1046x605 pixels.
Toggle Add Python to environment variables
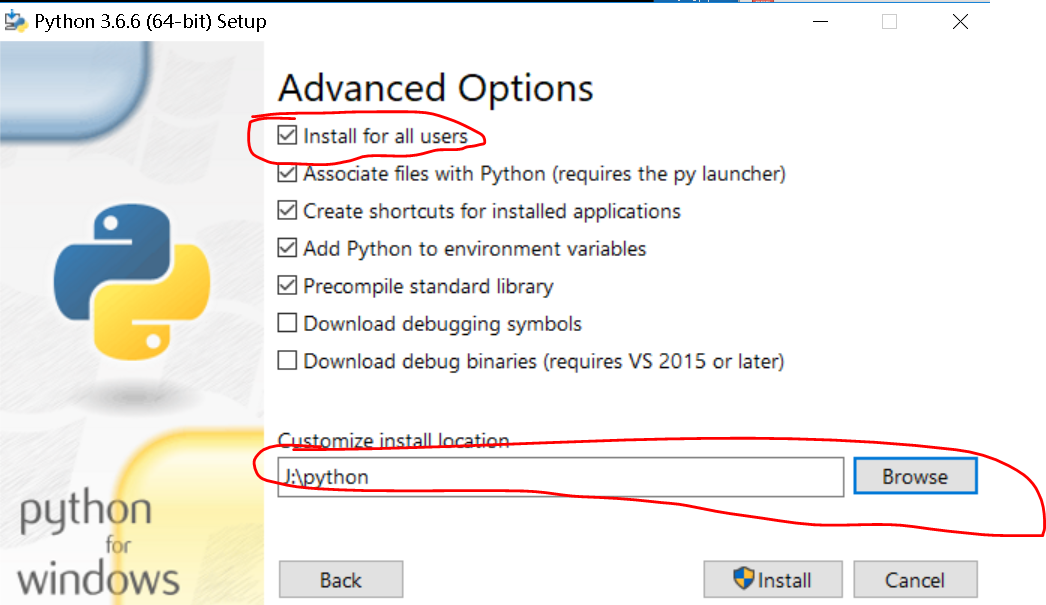pyautogui.click(x=287, y=248)
